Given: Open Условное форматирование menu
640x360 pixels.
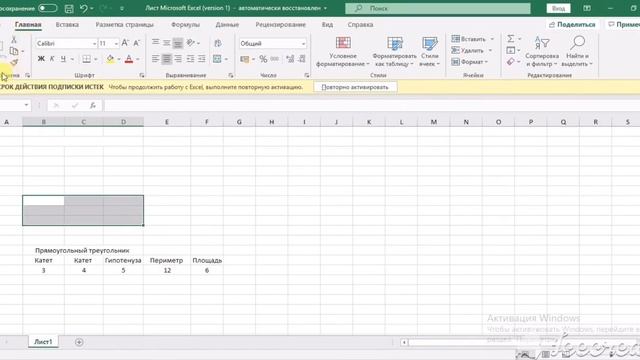Looking at the screenshot, I should click(x=343, y=51).
